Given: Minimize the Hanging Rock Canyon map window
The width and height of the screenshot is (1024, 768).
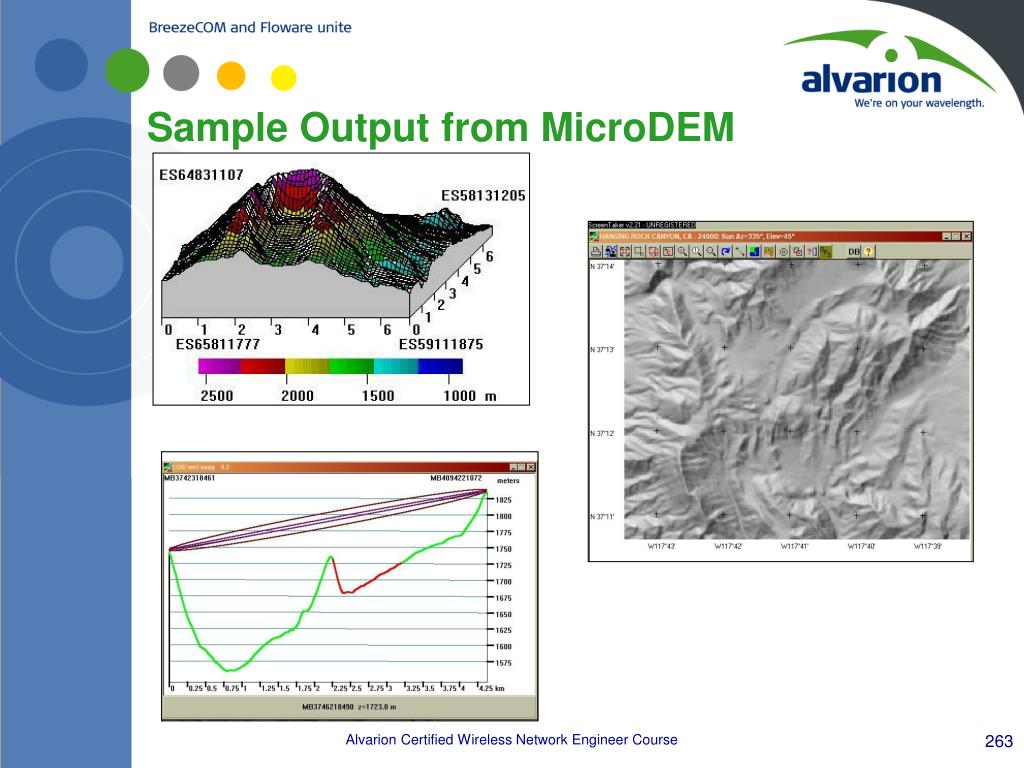Looking at the screenshot, I should 946,236.
